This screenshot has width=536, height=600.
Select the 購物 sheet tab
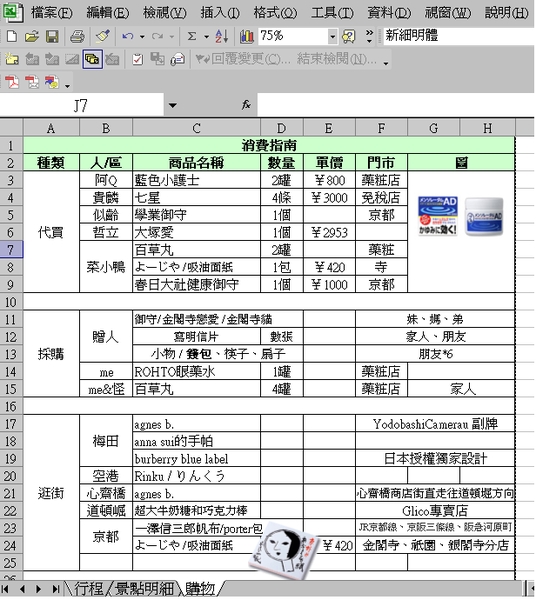pyautogui.click(x=200, y=589)
